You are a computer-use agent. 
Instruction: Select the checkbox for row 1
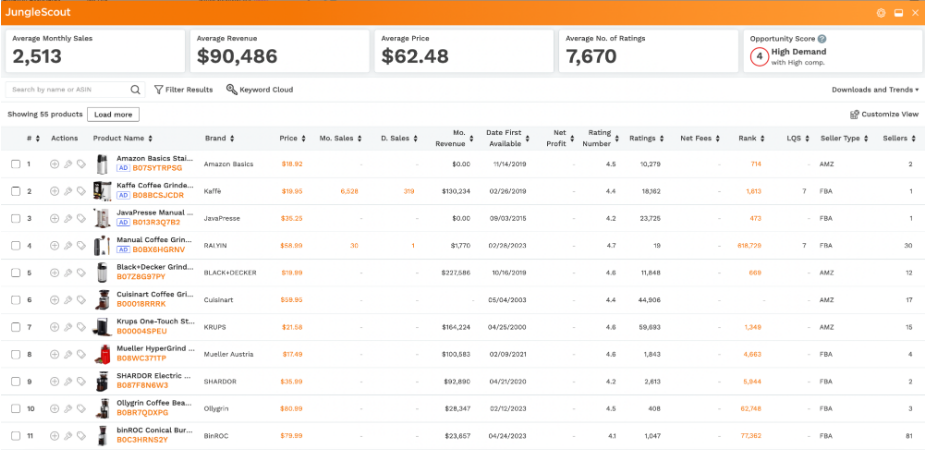(x=15, y=164)
